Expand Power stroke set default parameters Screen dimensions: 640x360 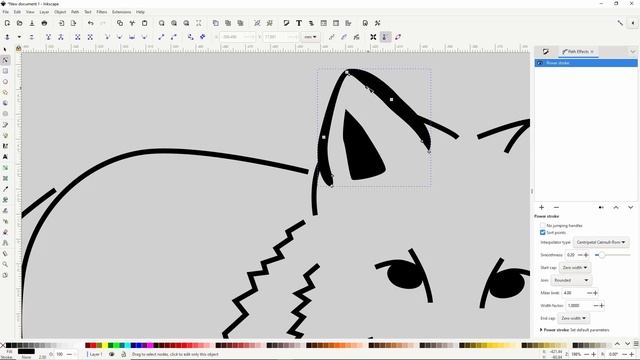point(541,330)
